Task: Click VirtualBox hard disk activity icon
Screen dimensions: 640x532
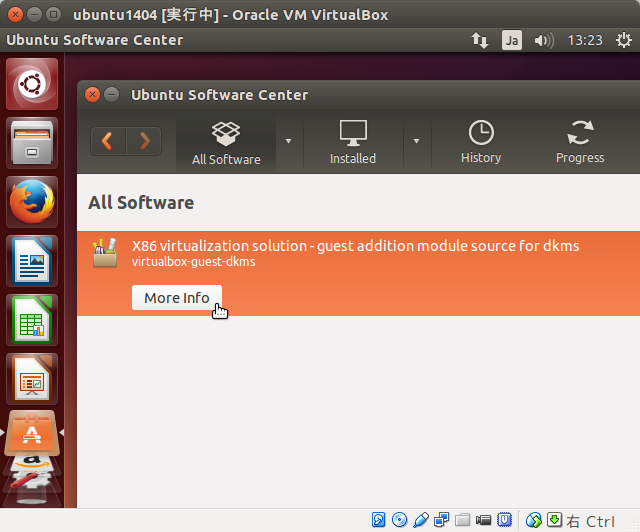Action: (x=378, y=520)
